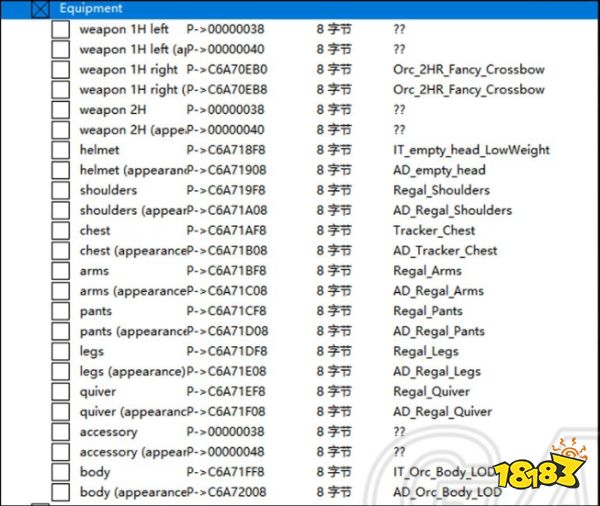Enable the arms entry checkbox
600x506 pixels.
click(61, 271)
